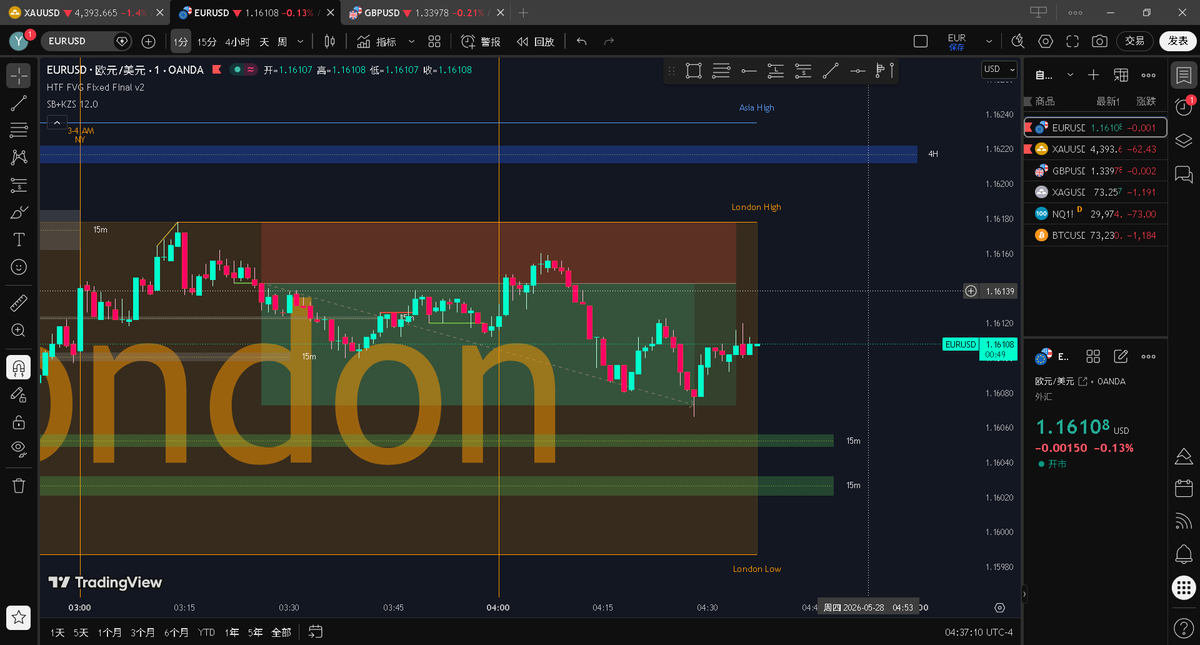Add a compare symbol with plus icon
This screenshot has width=1200, height=645.
(148, 41)
